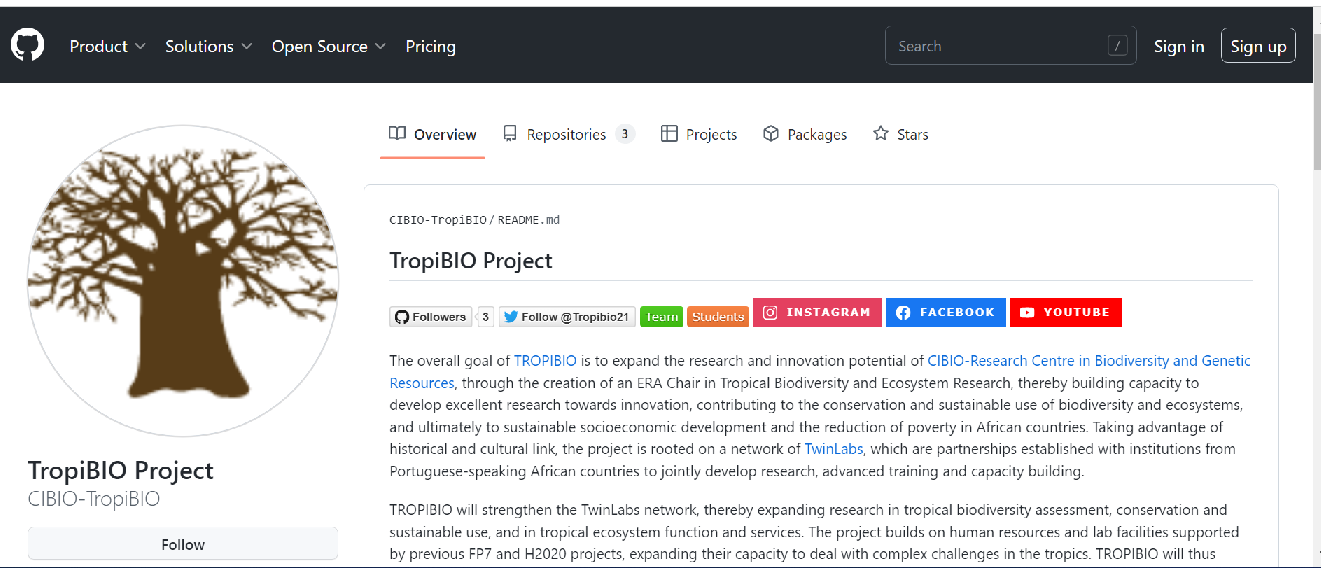Open the YouTube badge link
1321x568 pixels.
(1066, 312)
